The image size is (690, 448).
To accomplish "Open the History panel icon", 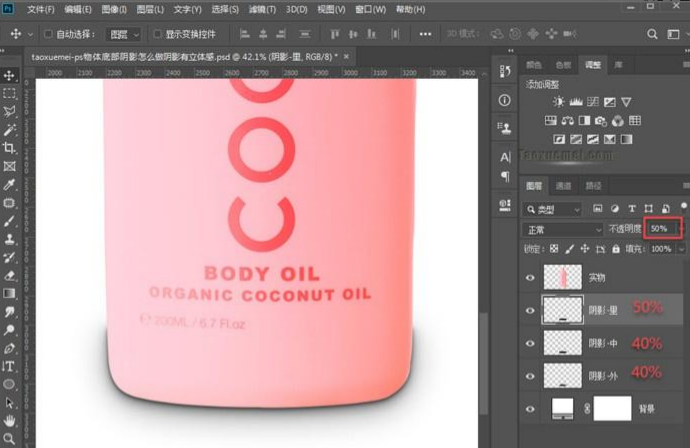I will point(505,71).
